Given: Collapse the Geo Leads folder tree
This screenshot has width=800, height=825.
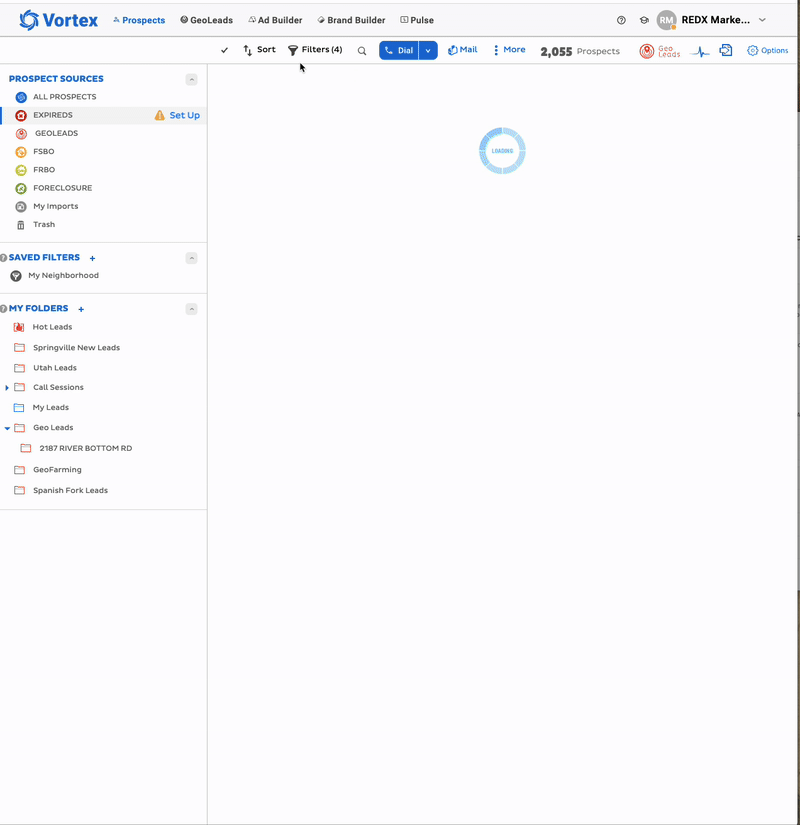Looking at the screenshot, I should point(7,428).
